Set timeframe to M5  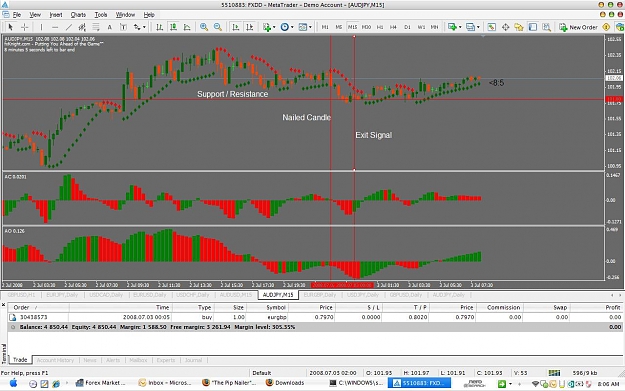[338, 27]
